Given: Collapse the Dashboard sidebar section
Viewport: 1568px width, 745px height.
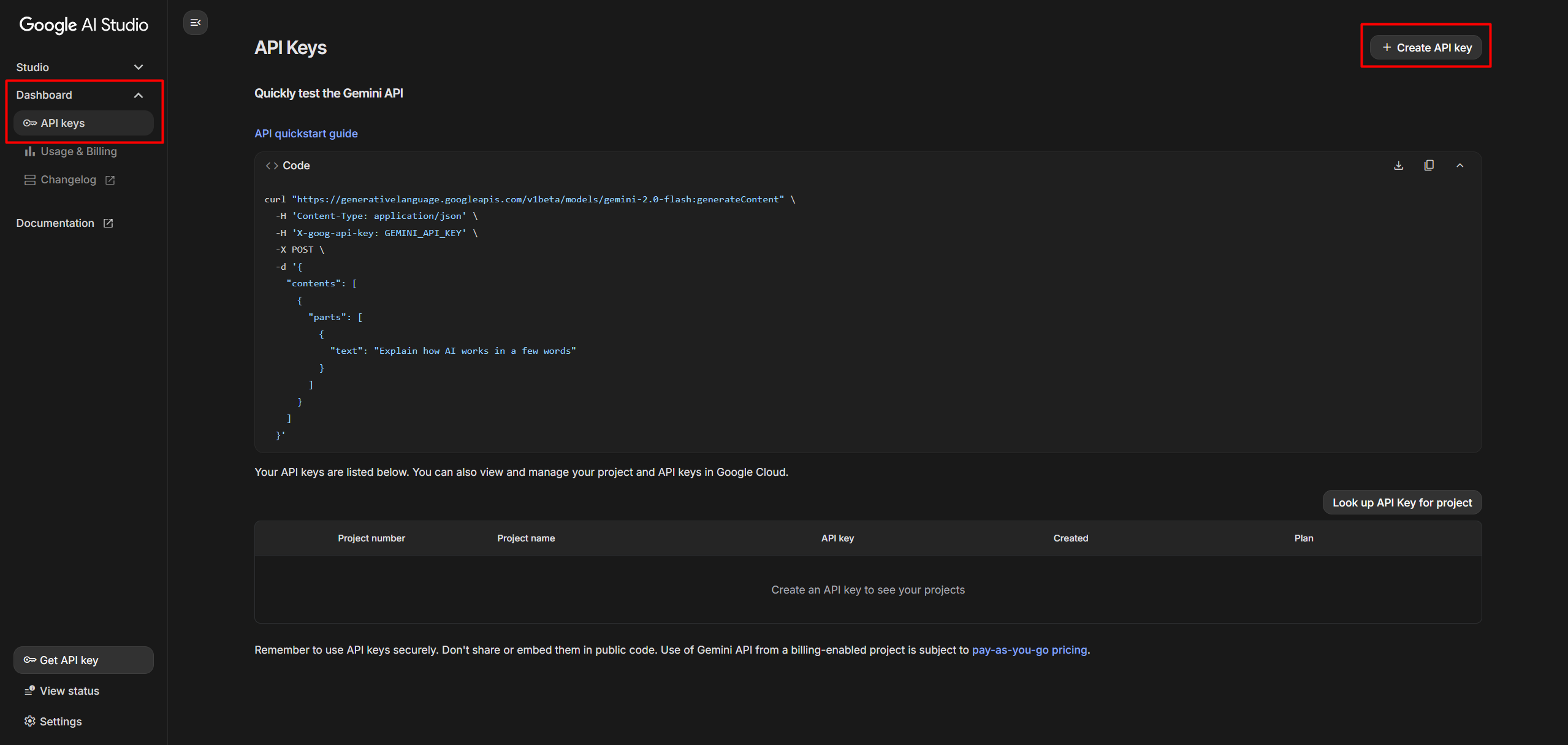Looking at the screenshot, I should pyautogui.click(x=139, y=95).
